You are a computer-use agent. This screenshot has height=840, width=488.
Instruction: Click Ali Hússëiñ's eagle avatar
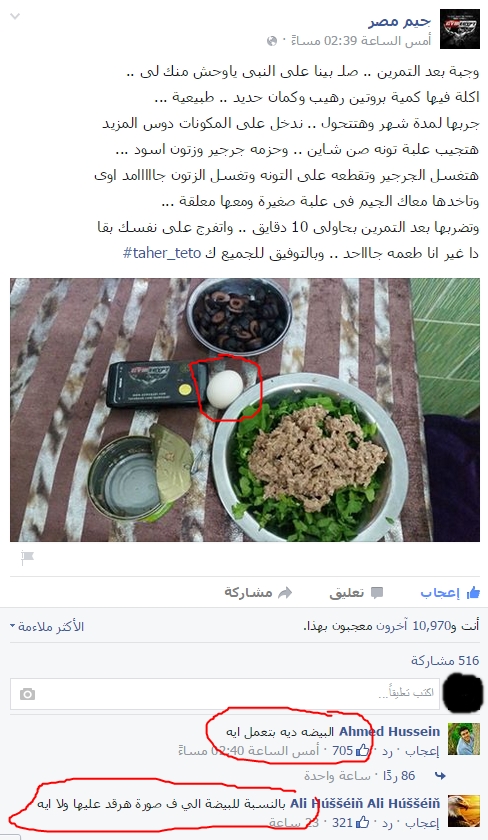(464, 812)
